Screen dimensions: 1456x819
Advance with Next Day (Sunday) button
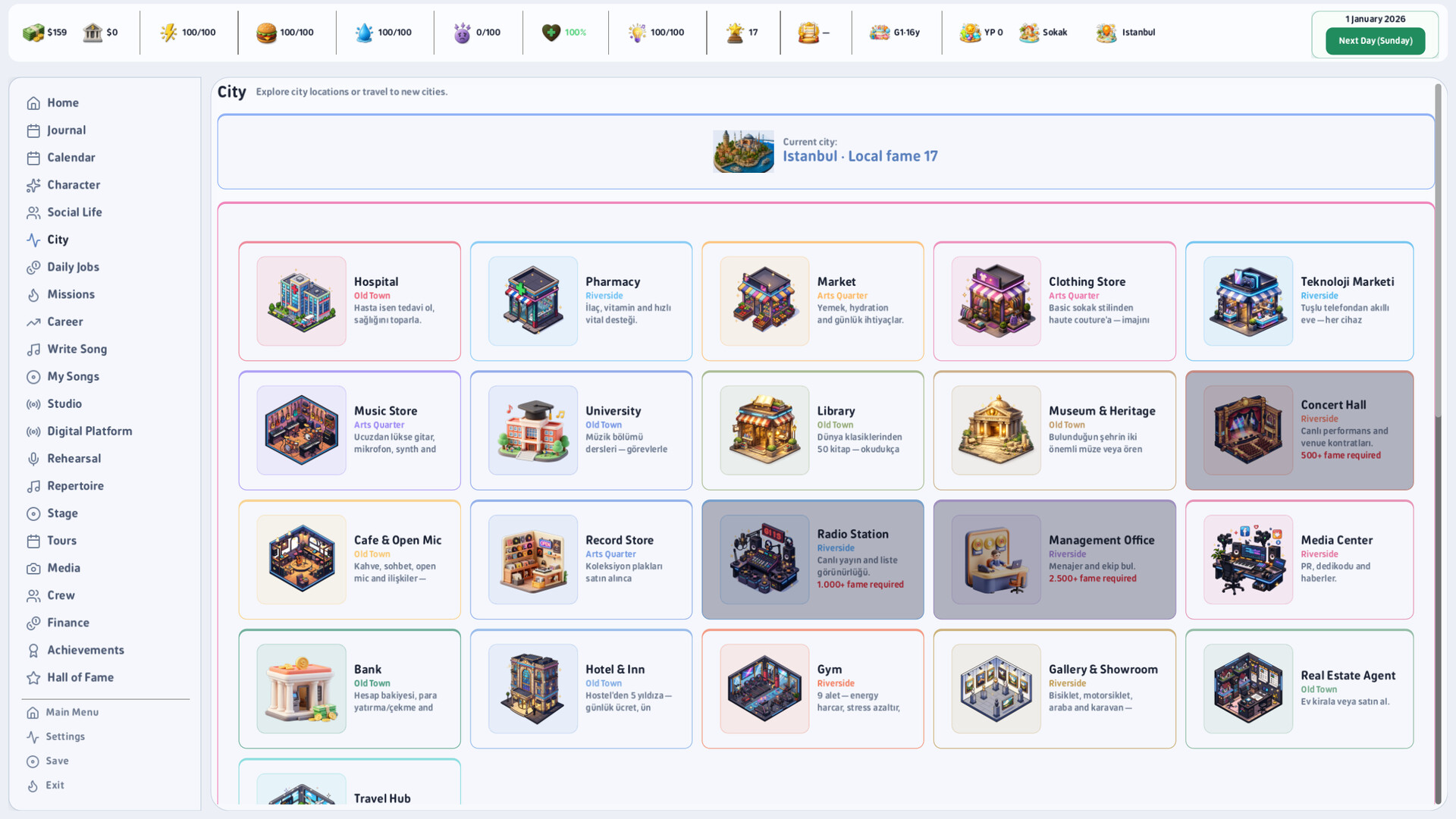1375,41
